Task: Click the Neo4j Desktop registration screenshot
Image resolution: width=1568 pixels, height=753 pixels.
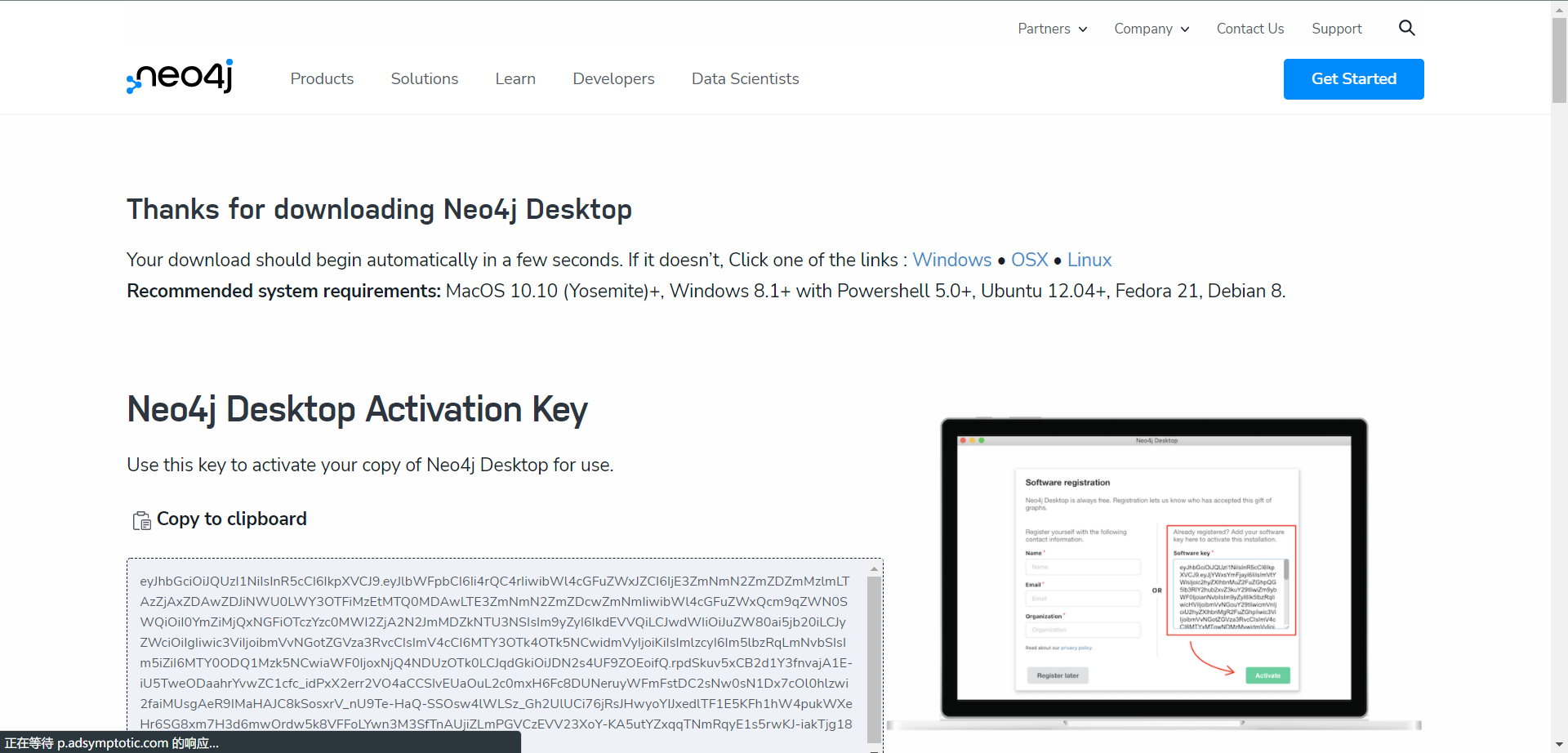Action: pyautogui.click(x=1153, y=573)
